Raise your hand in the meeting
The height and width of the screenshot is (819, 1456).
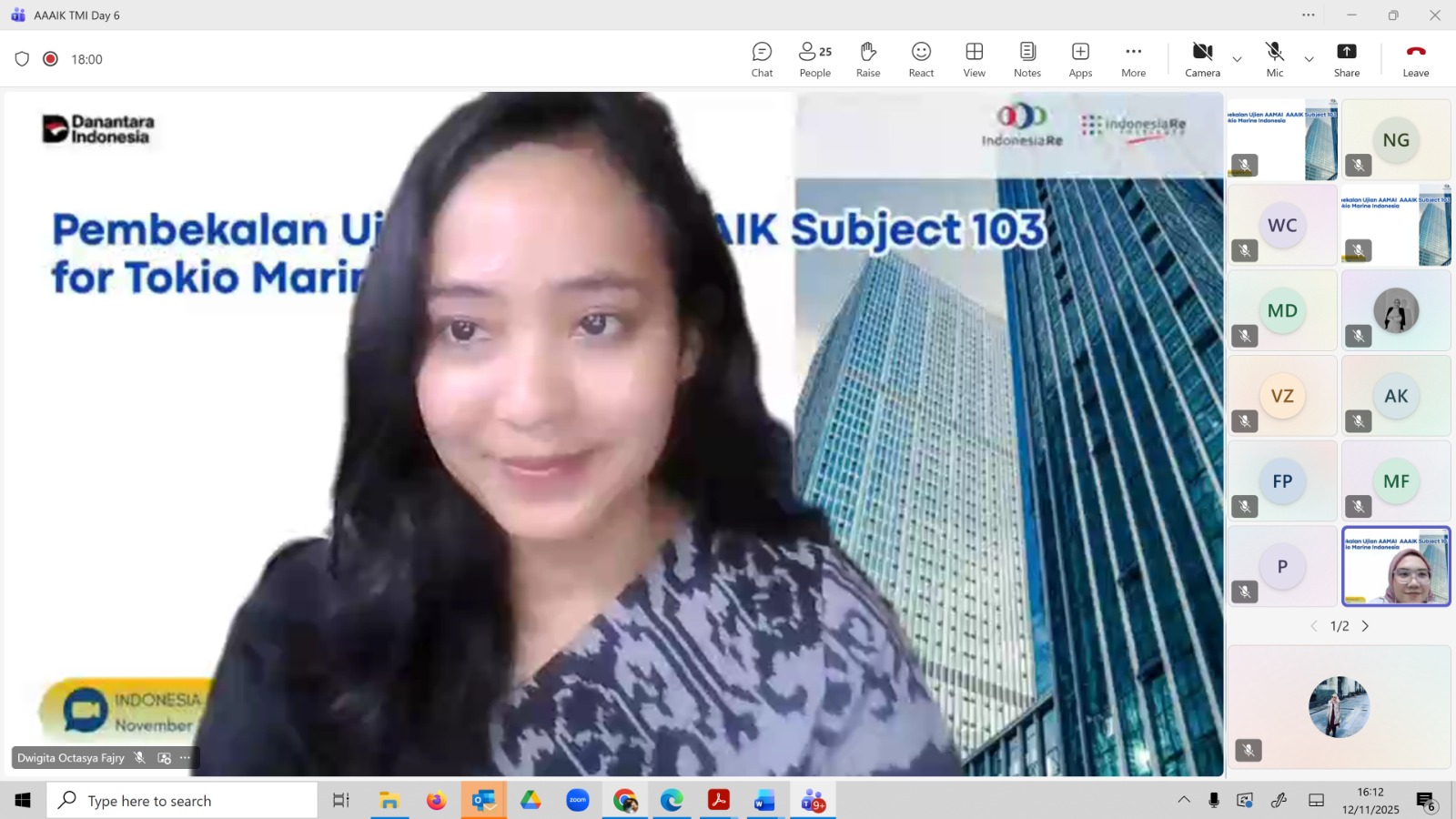coord(868,60)
